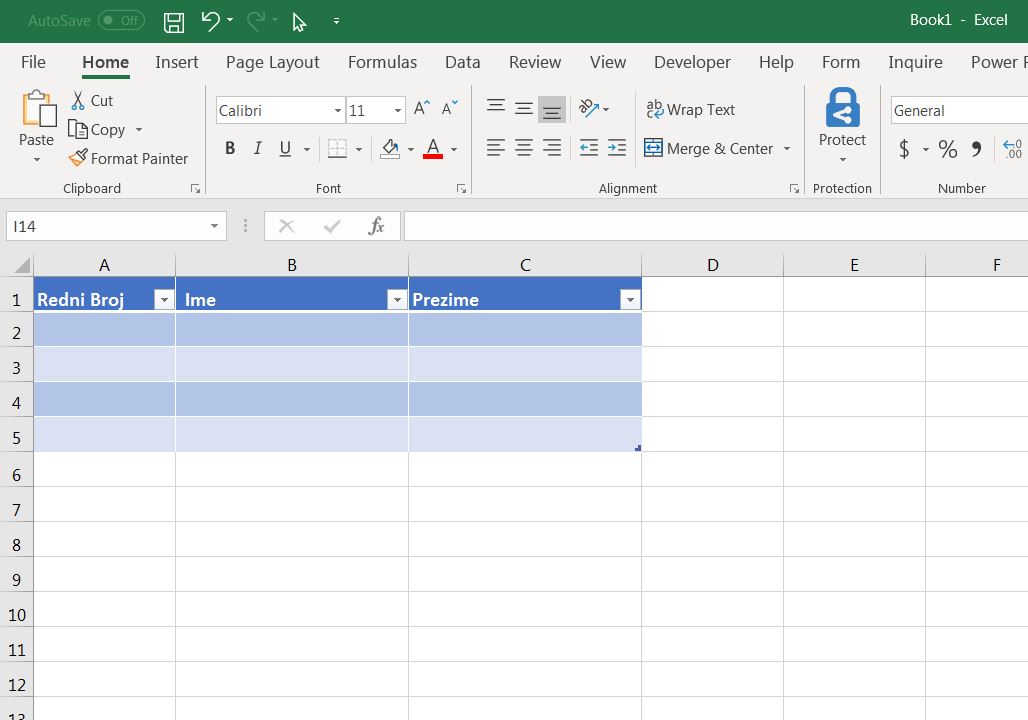This screenshot has width=1028, height=720.
Task: Apply Percent Style number format
Action: point(947,149)
